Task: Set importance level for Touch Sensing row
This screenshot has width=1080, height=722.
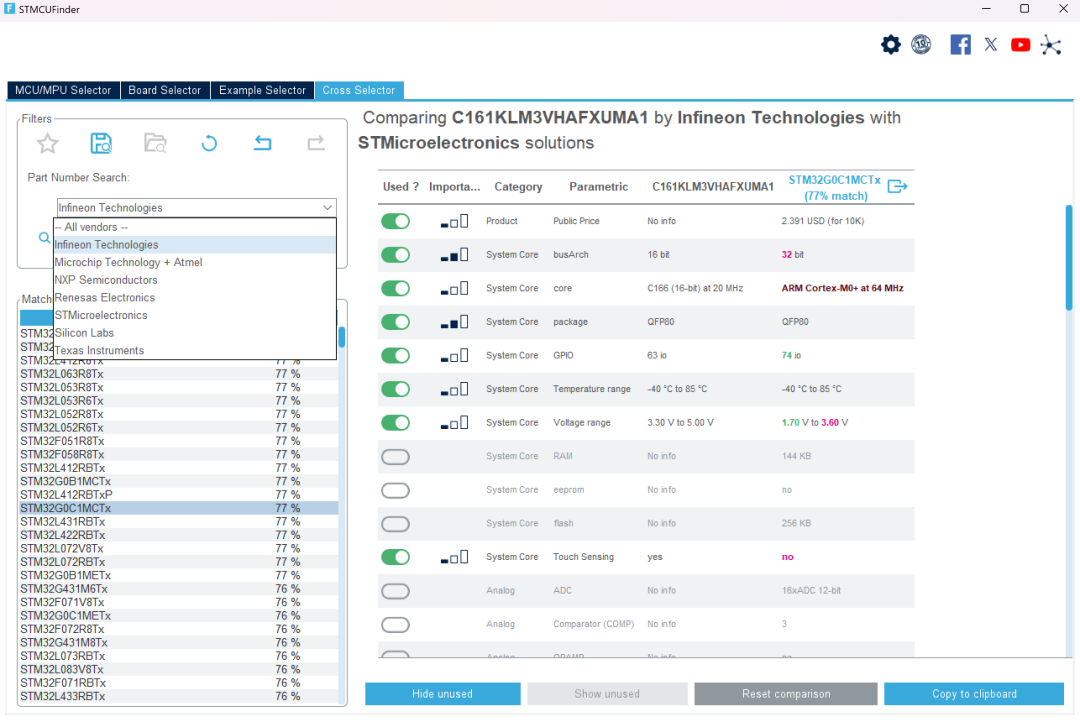Action: [455, 557]
